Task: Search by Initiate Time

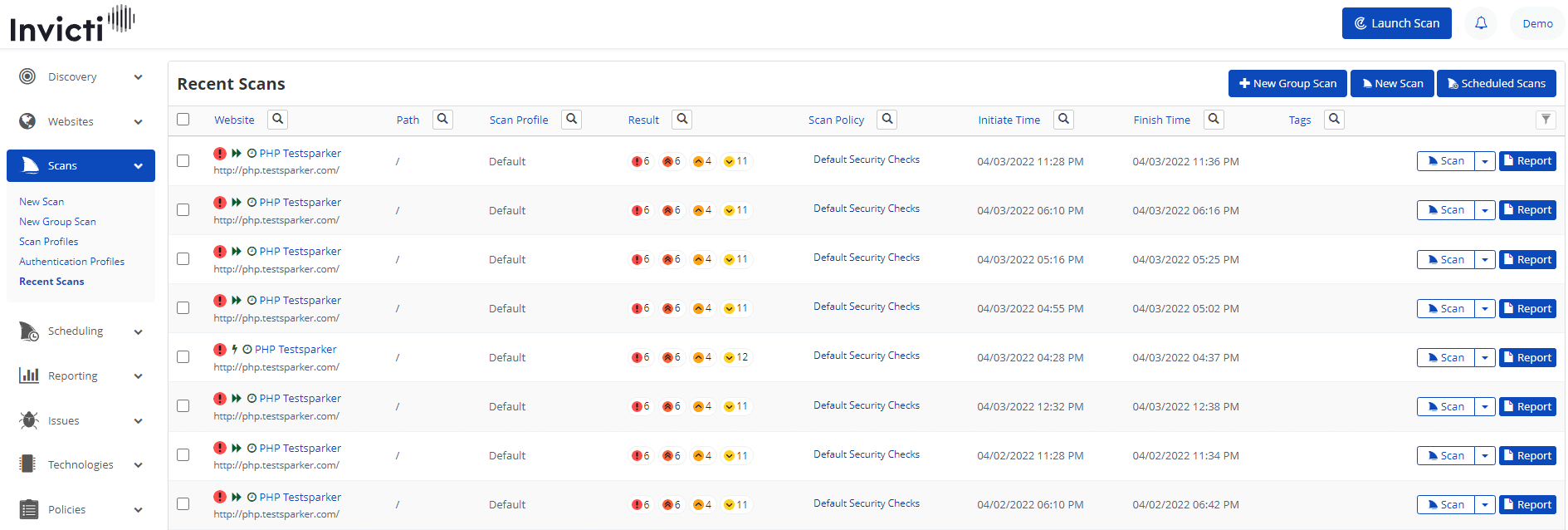Action: [1064, 119]
